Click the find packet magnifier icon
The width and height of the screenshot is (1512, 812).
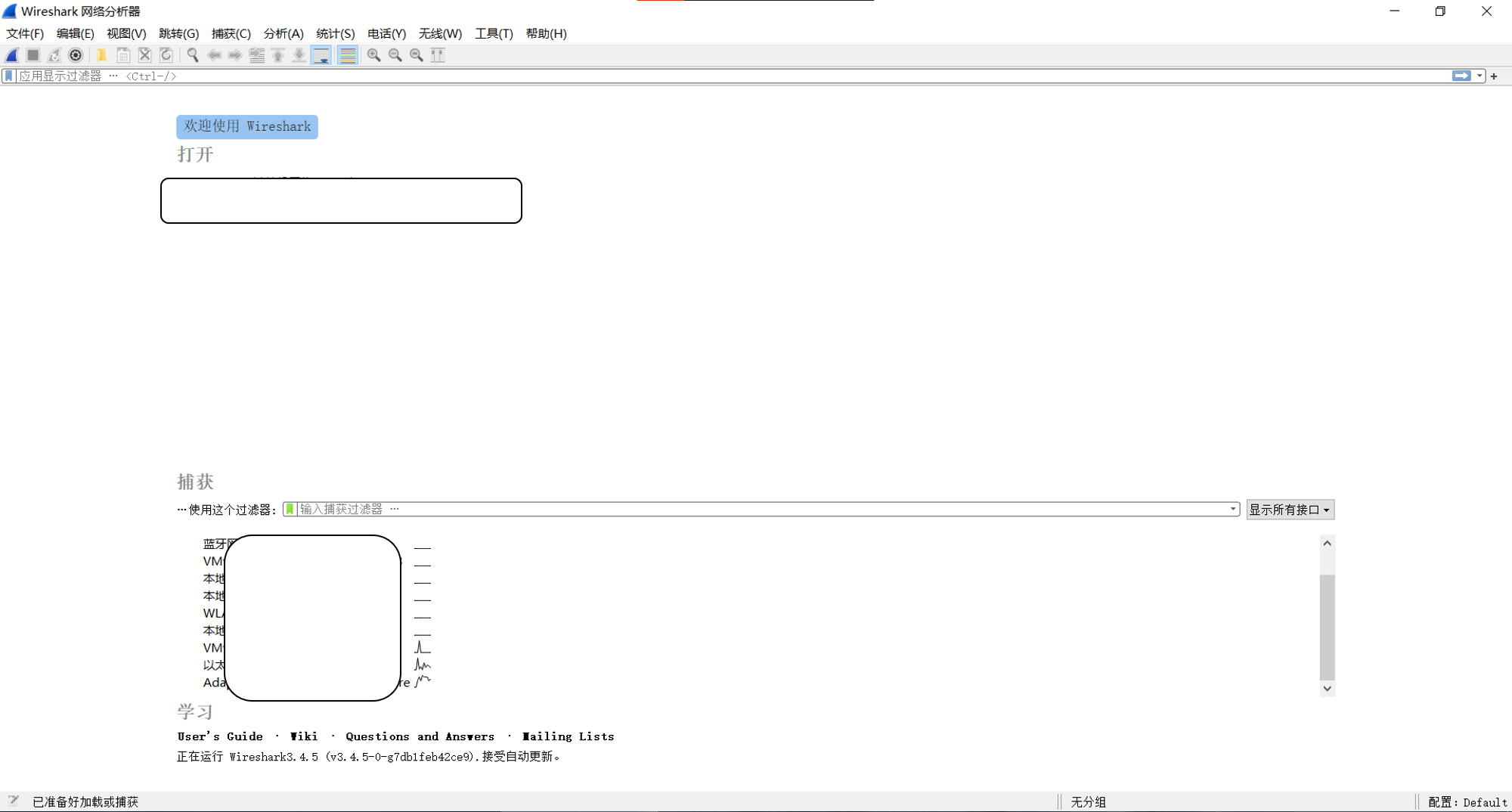[x=193, y=55]
